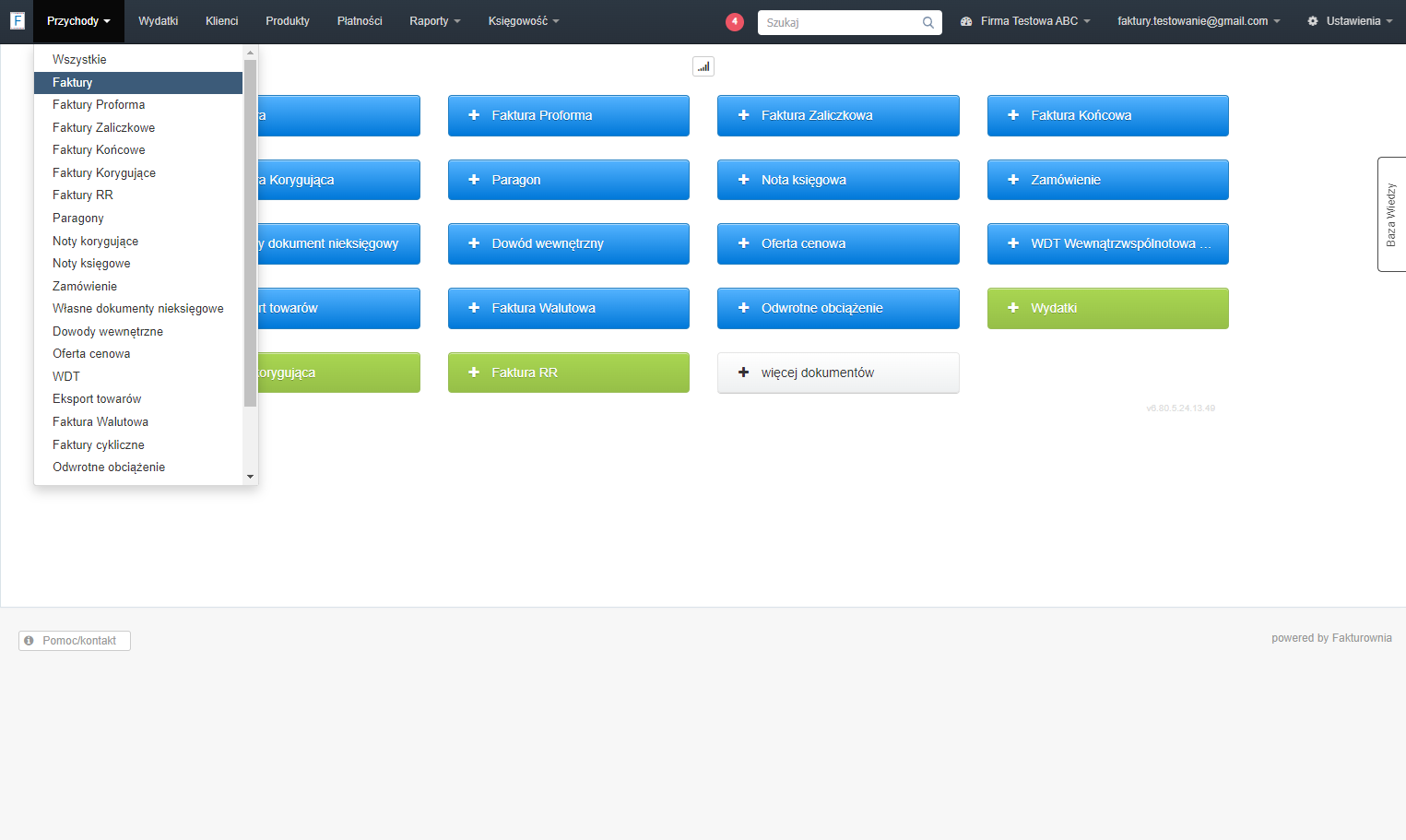Create a Faktura Walutowa
The height and width of the screenshot is (840, 1406).
point(569,308)
